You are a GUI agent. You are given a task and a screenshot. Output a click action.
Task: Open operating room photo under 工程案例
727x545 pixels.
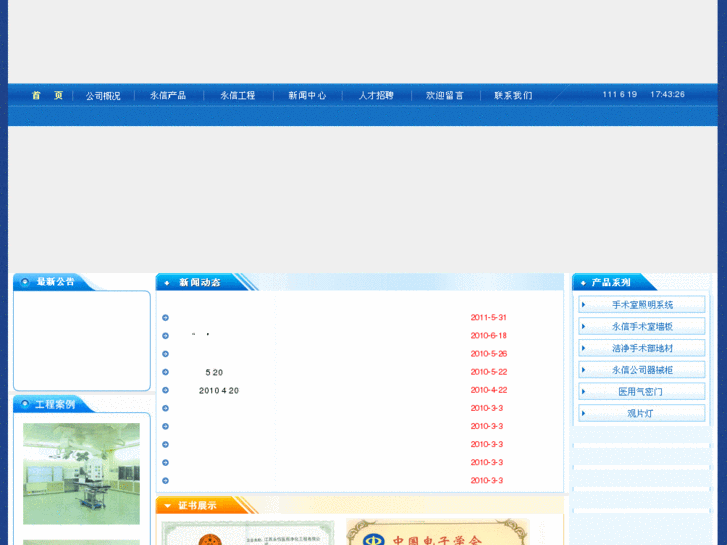pos(81,474)
